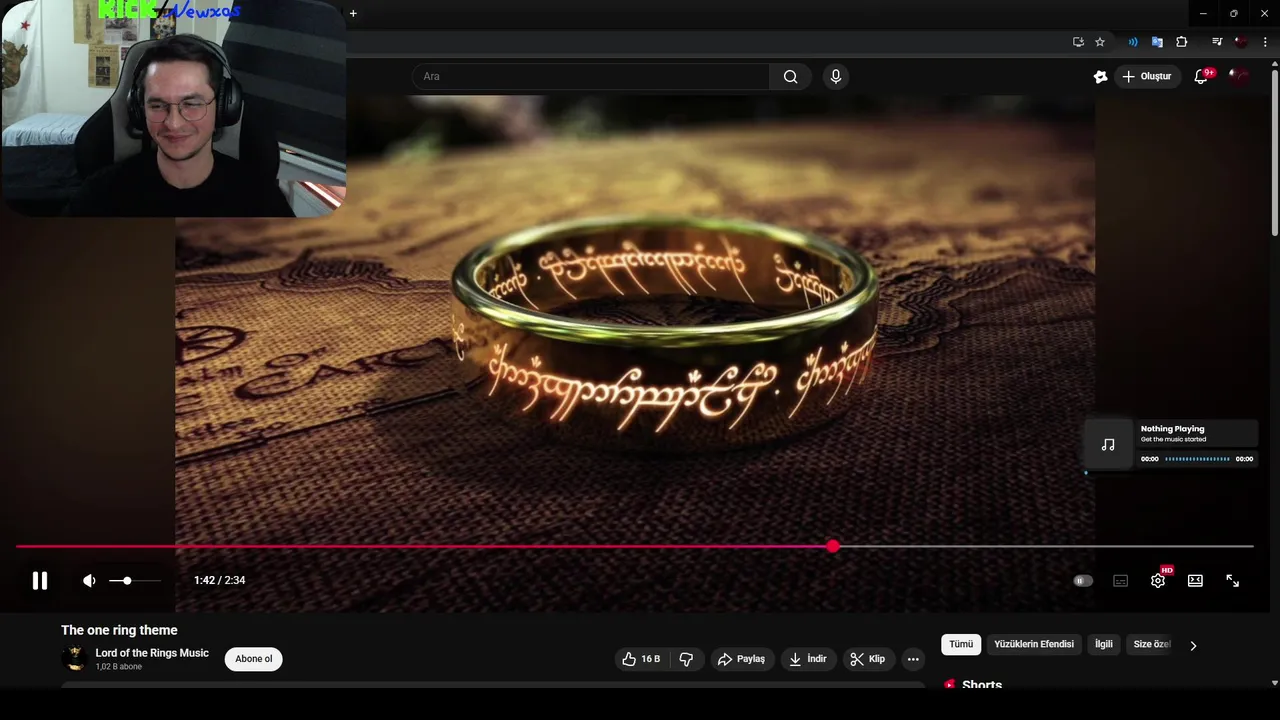The width and height of the screenshot is (1280, 720).
Task: Open the browser profile avatar
Action: click(x=1241, y=42)
